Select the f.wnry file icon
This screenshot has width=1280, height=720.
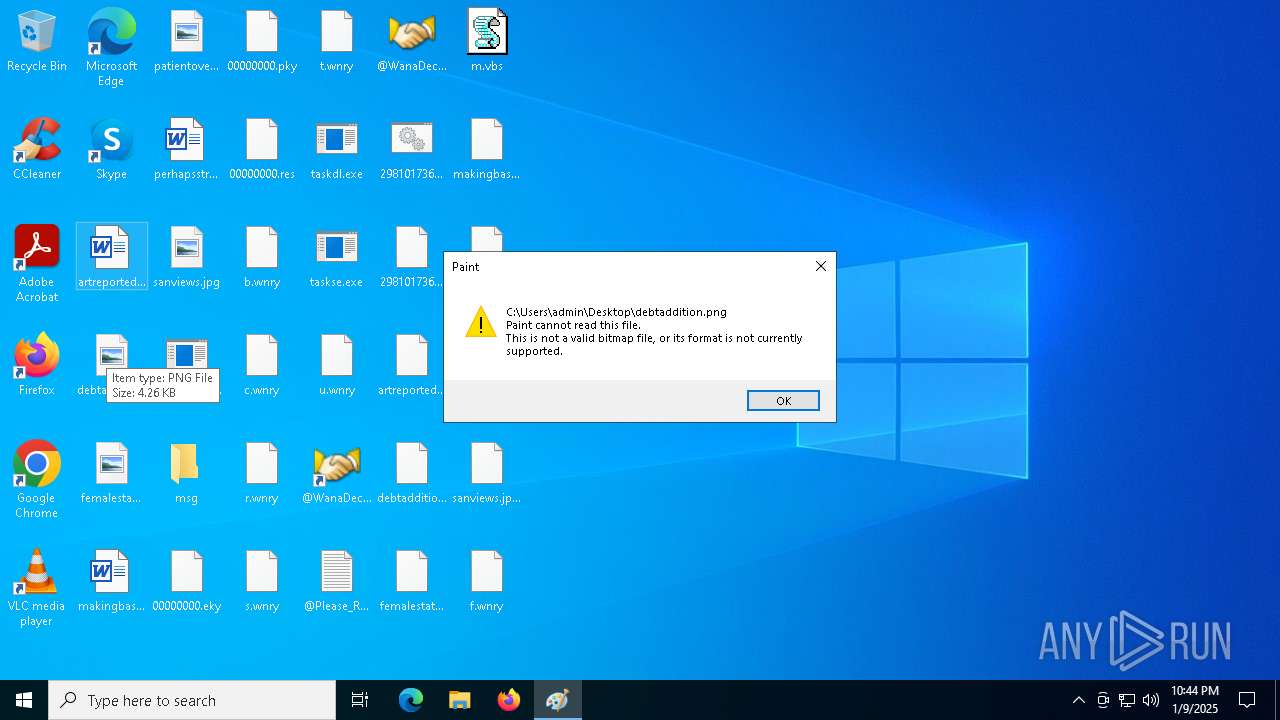click(487, 582)
